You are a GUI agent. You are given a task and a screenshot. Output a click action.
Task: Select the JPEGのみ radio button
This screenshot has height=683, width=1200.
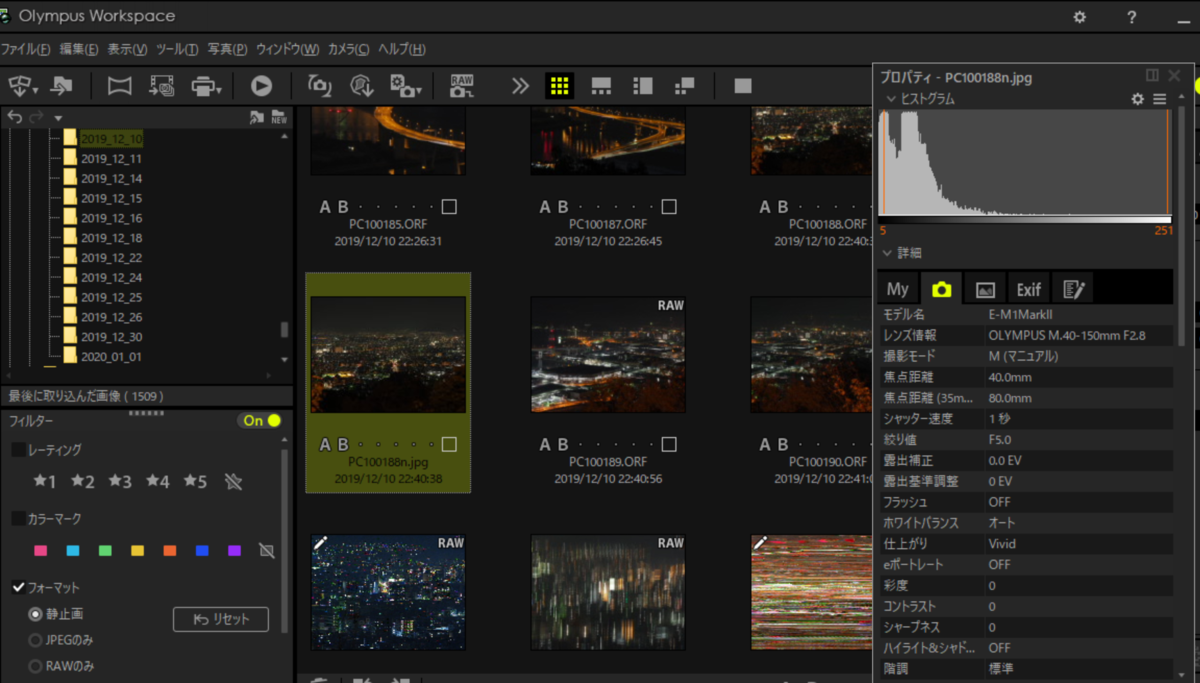tap(36, 640)
